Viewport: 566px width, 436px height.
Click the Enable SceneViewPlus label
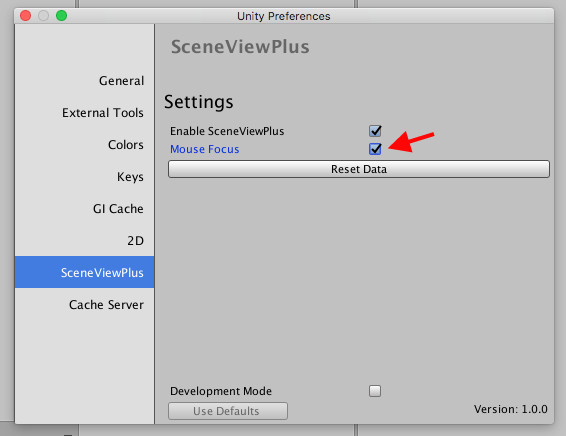[x=227, y=131]
